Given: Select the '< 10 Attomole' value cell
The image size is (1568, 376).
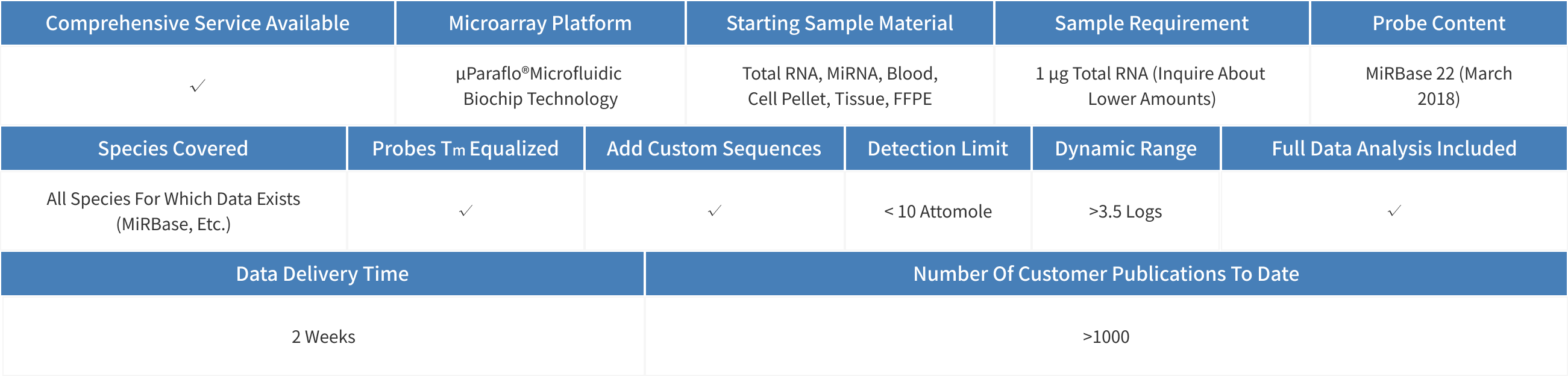Looking at the screenshot, I should tap(938, 211).
